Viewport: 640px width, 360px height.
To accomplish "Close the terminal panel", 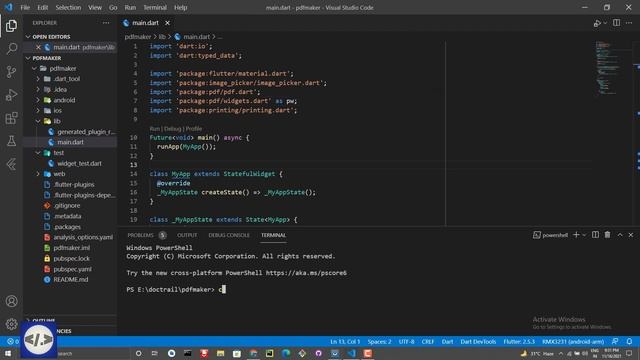I will [x=631, y=235].
